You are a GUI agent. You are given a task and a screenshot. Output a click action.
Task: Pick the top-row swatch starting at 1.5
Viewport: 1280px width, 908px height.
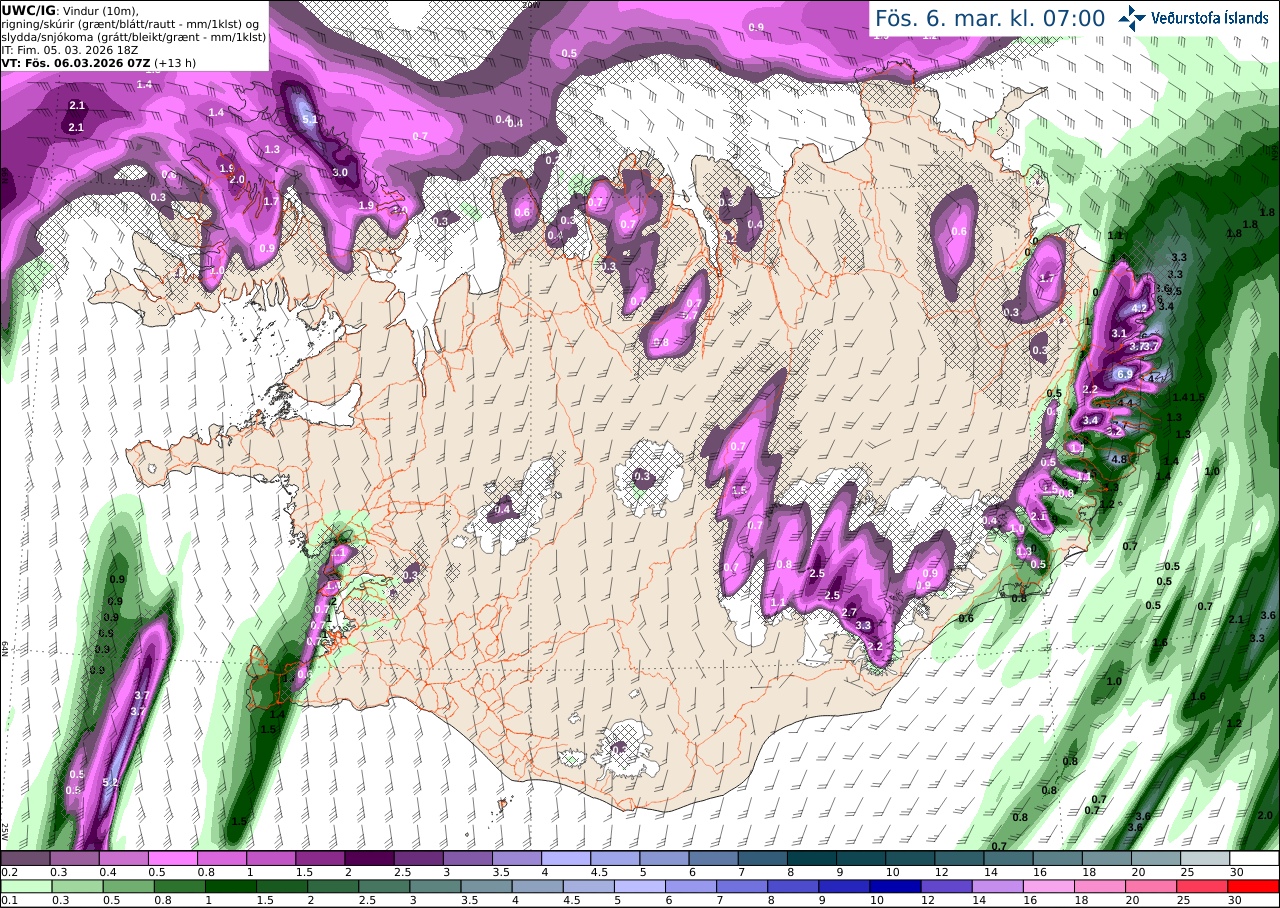(x=320, y=858)
